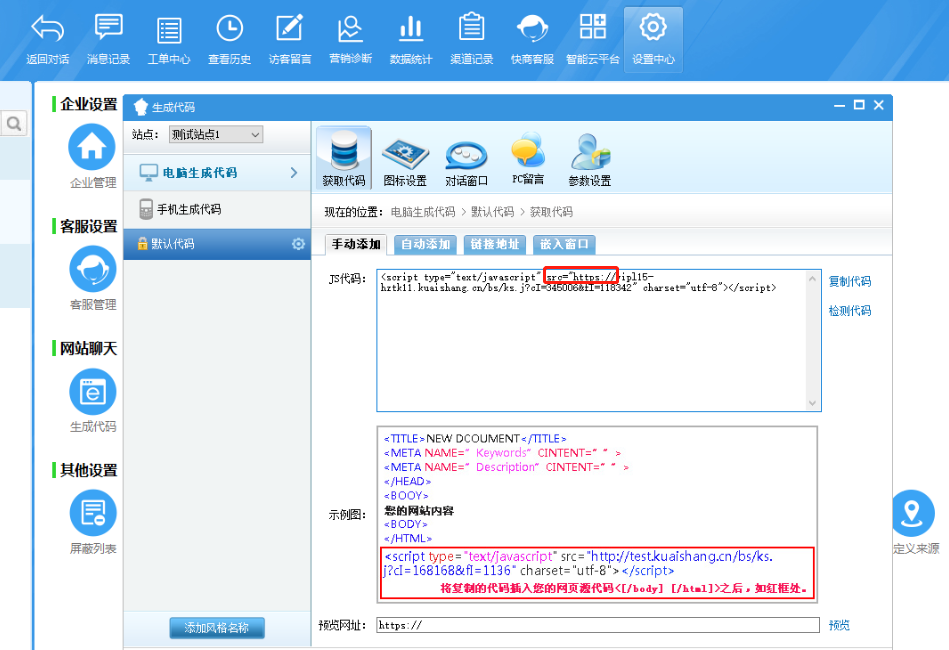Click 默认代码 in the breadcrumb

pyautogui.click(x=492, y=212)
